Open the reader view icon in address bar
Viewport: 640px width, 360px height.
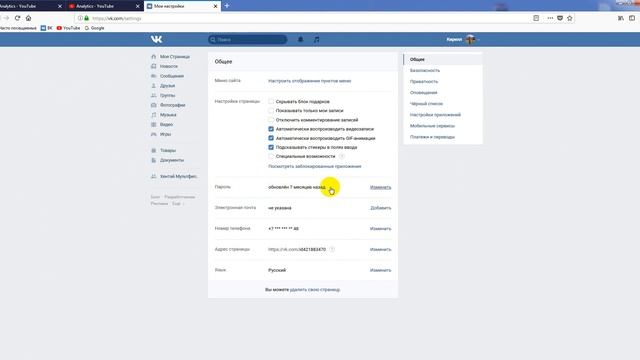(x=536, y=18)
